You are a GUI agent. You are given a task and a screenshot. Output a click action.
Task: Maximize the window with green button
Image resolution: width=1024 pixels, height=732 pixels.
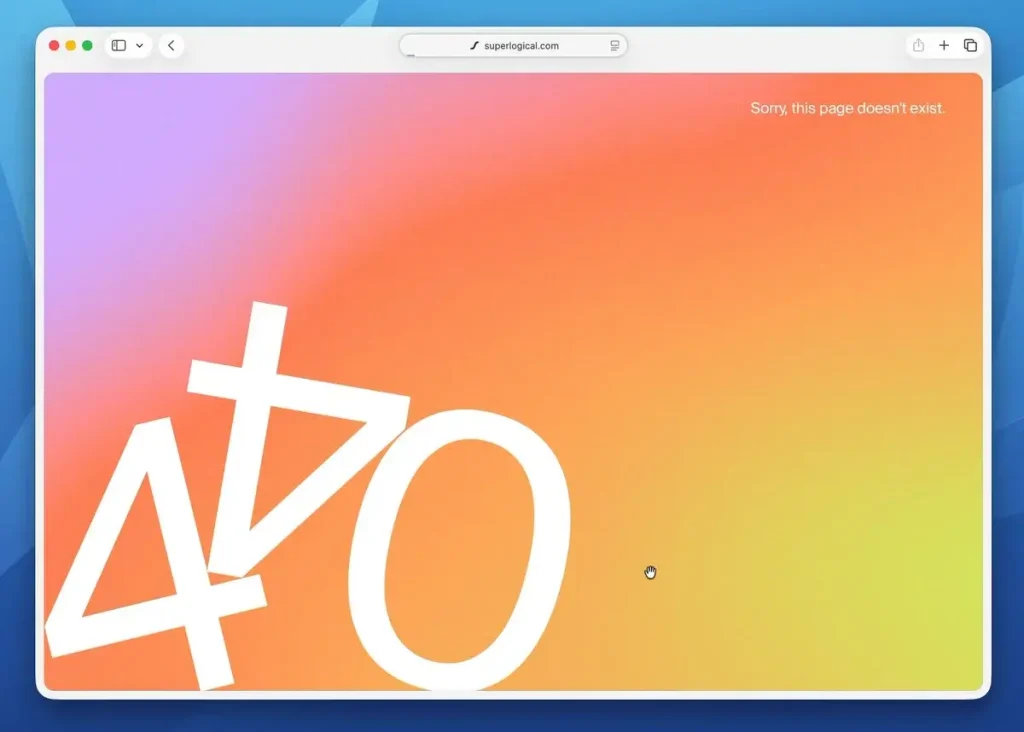pyautogui.click(x=88, y=46)
